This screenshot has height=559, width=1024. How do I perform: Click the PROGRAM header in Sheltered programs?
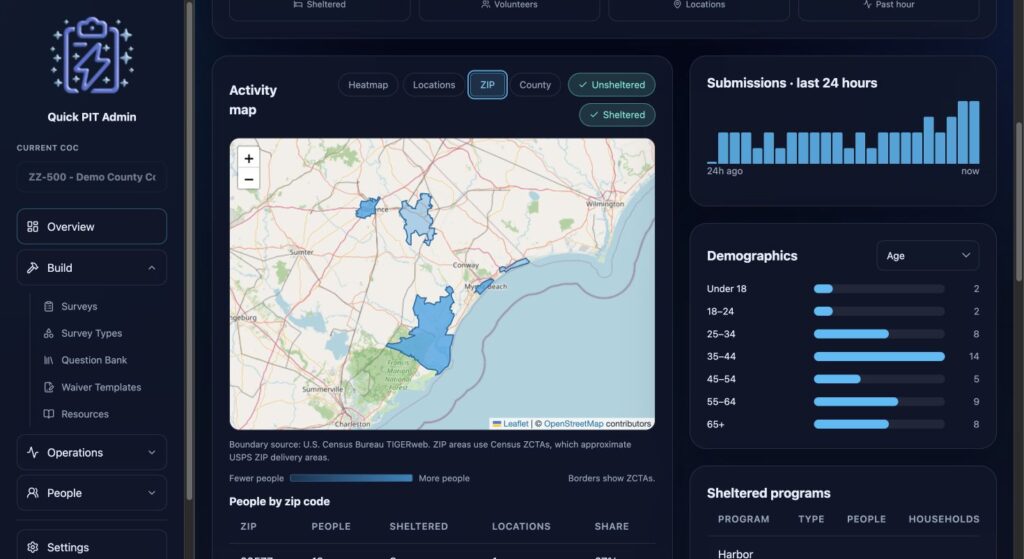pos(743,519)
